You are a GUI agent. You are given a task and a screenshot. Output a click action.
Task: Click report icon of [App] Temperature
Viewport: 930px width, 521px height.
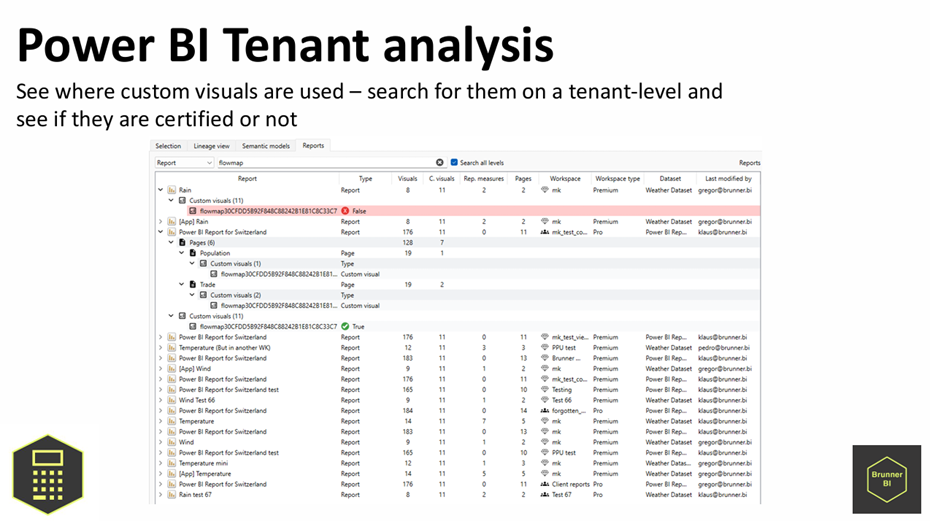coord(171,474)
